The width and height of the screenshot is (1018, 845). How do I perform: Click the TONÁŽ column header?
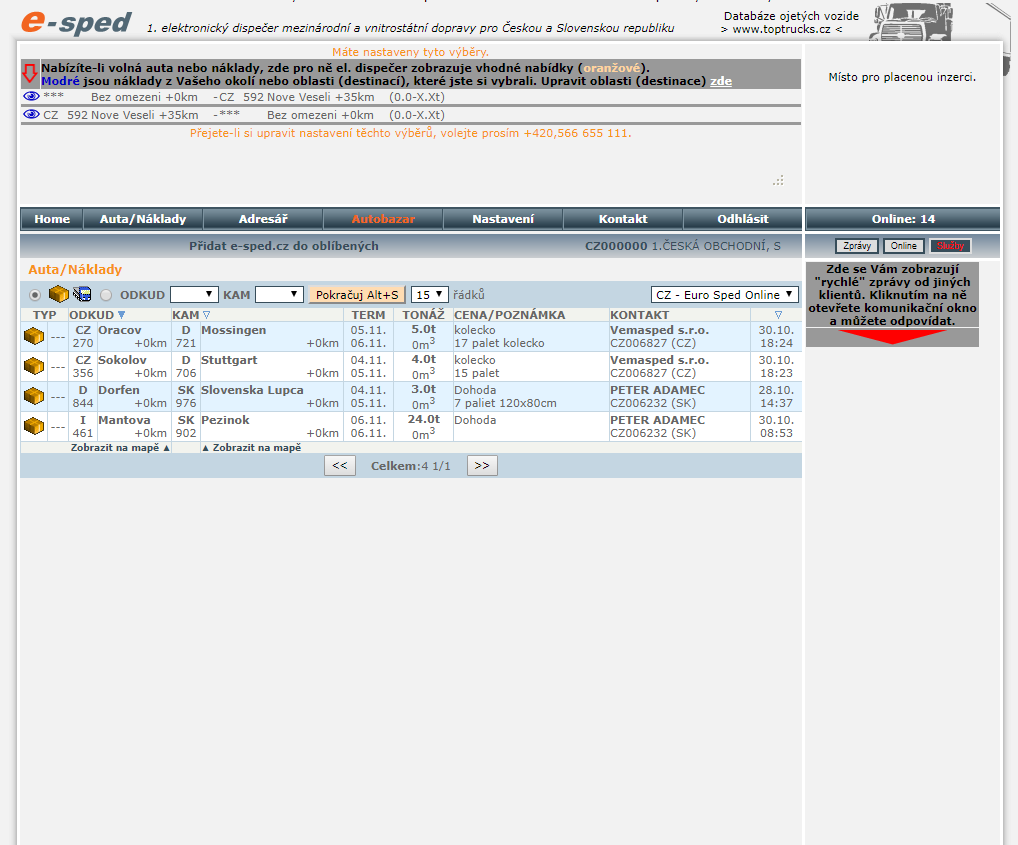coord(423,315)
